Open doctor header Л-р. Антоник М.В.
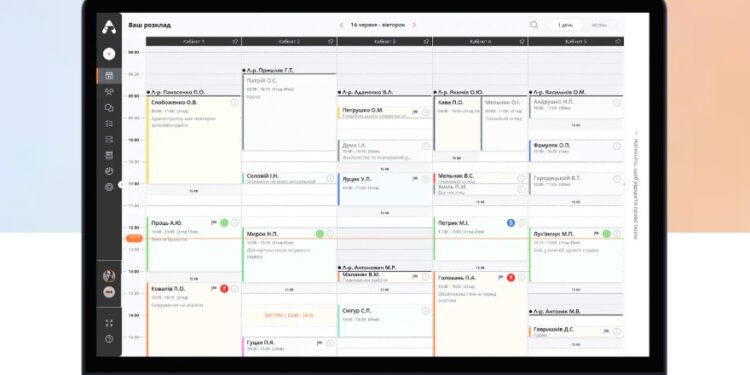Screen dimensions: 750x375 point(555,311)
